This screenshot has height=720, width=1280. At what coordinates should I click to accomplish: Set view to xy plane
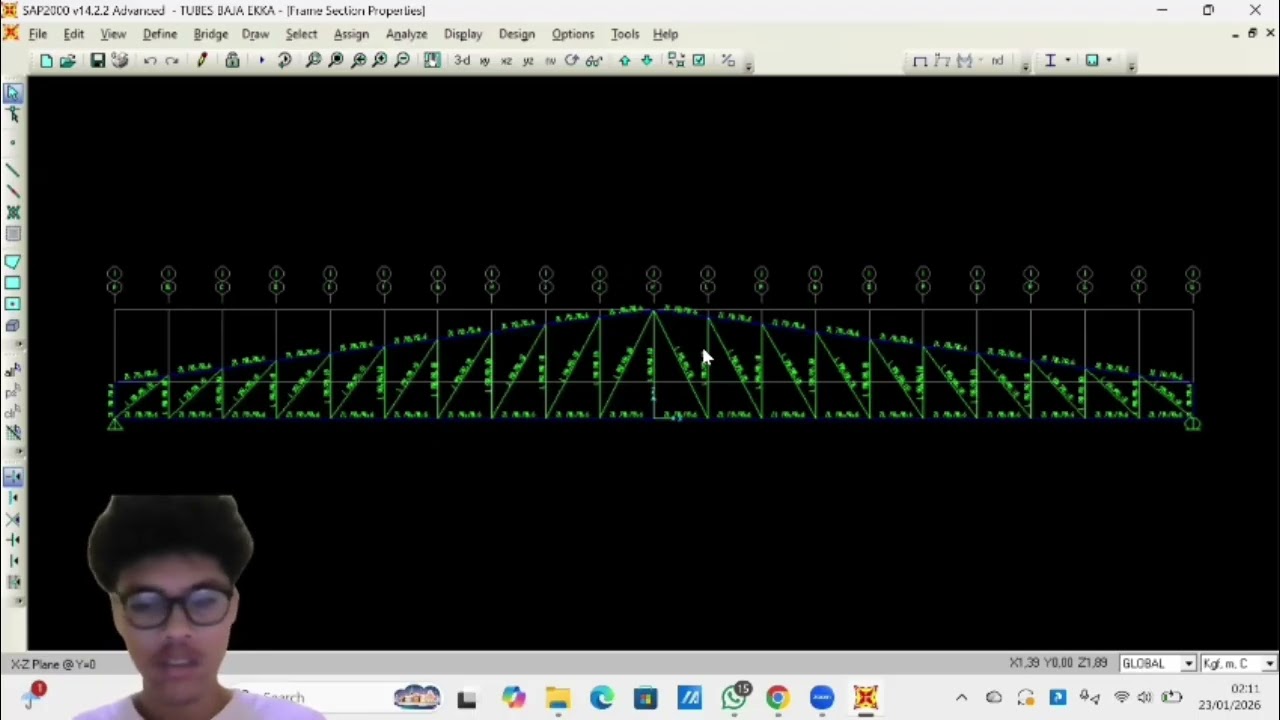tap(485, 61)
